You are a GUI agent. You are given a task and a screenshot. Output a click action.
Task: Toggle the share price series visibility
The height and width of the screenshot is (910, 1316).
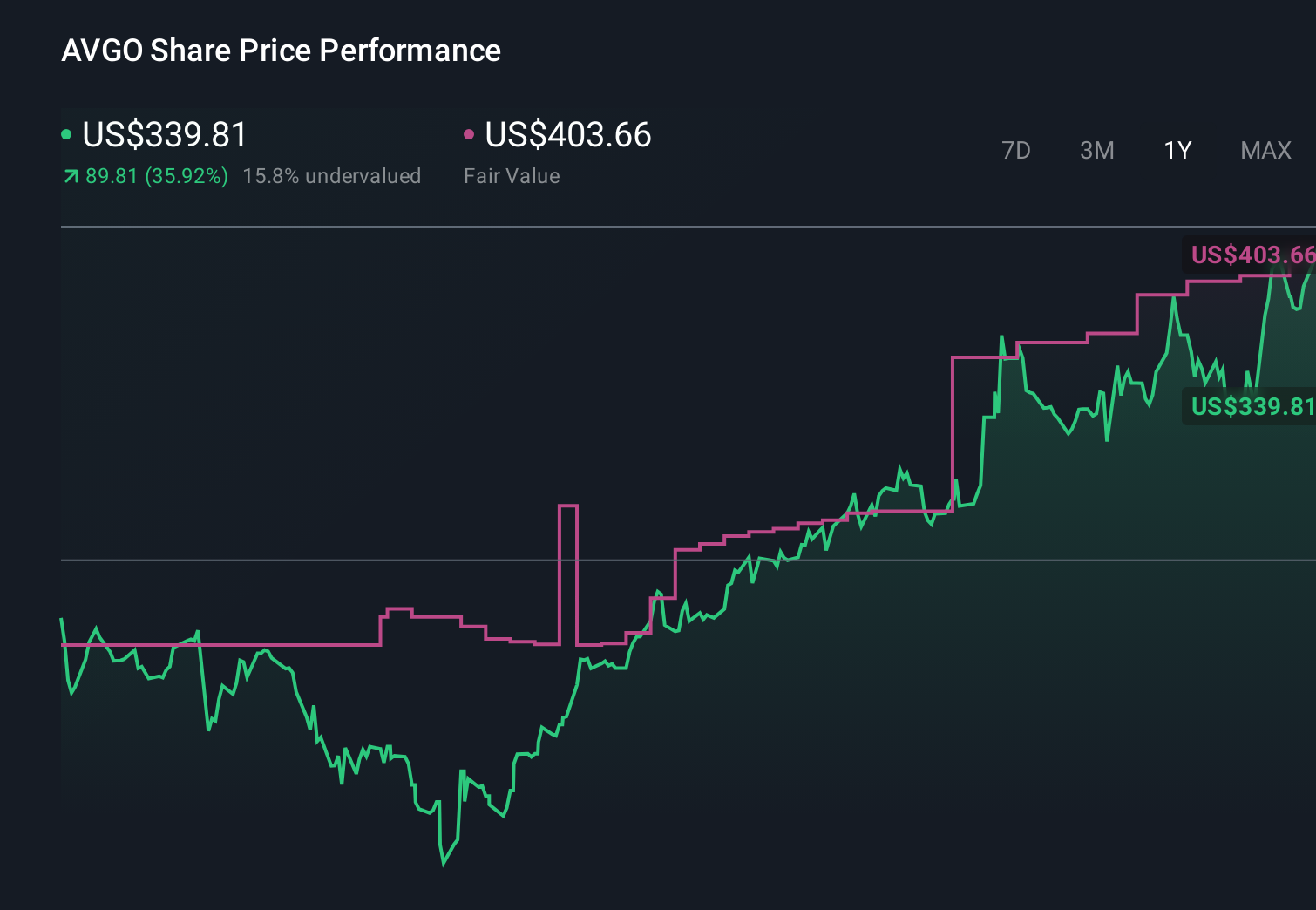(x=163, y=135)
